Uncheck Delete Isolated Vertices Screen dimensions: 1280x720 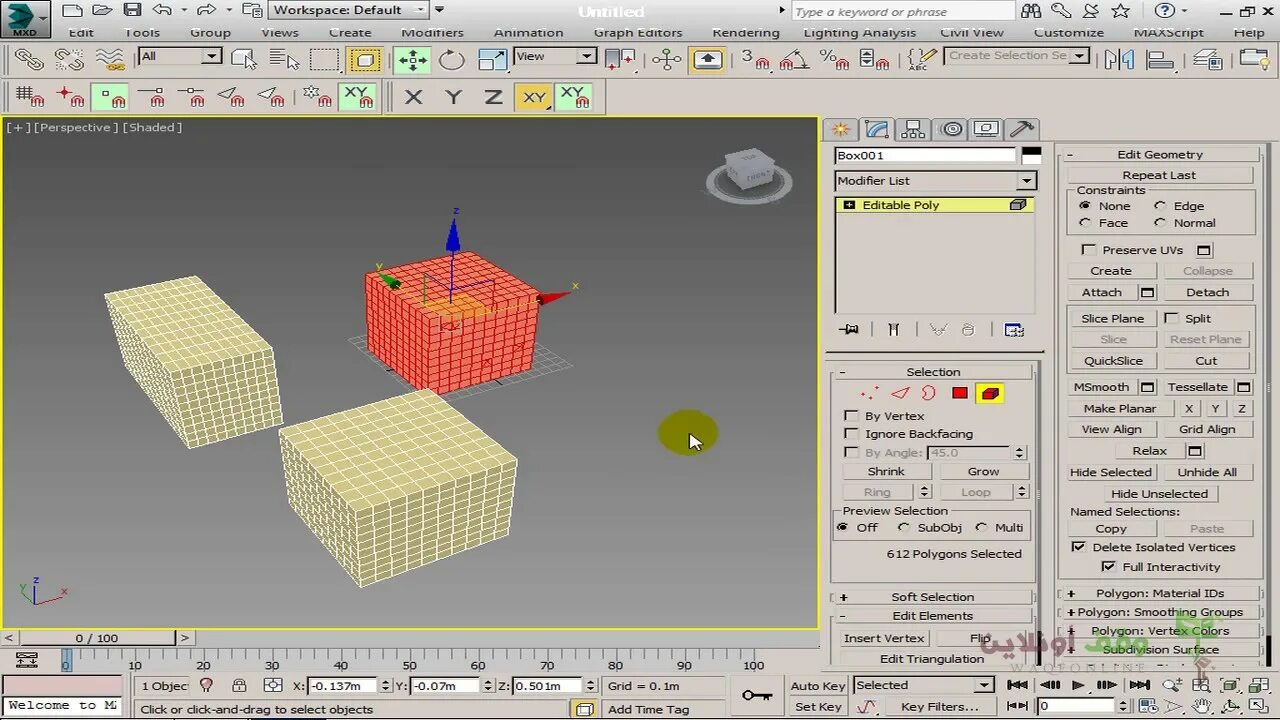coord(1078,547)
